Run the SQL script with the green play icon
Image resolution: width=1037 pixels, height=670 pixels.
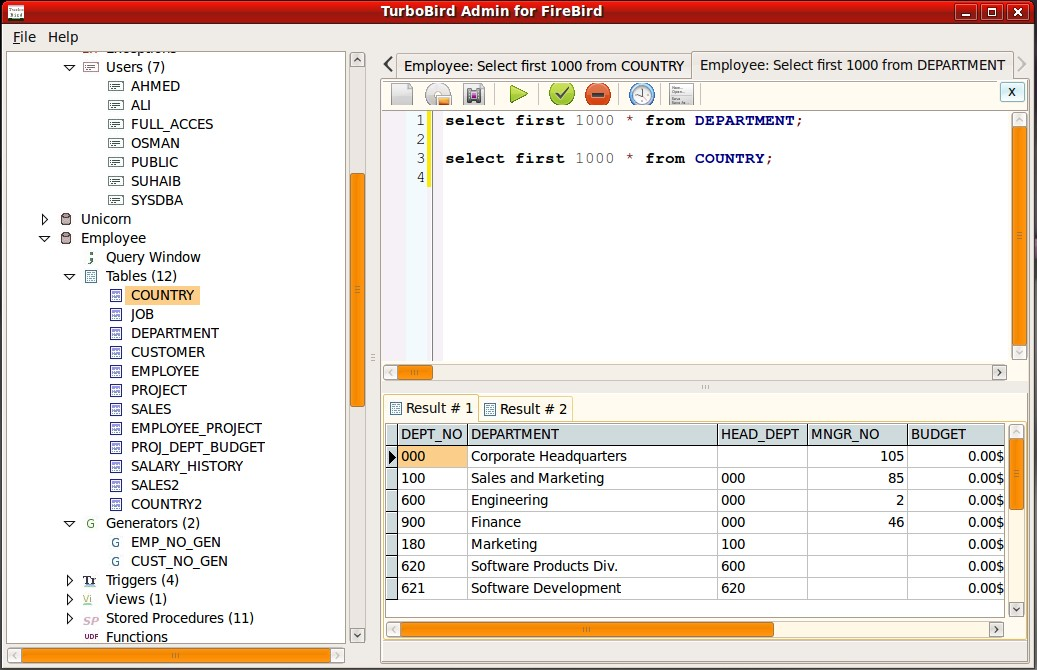pos(518,93)
